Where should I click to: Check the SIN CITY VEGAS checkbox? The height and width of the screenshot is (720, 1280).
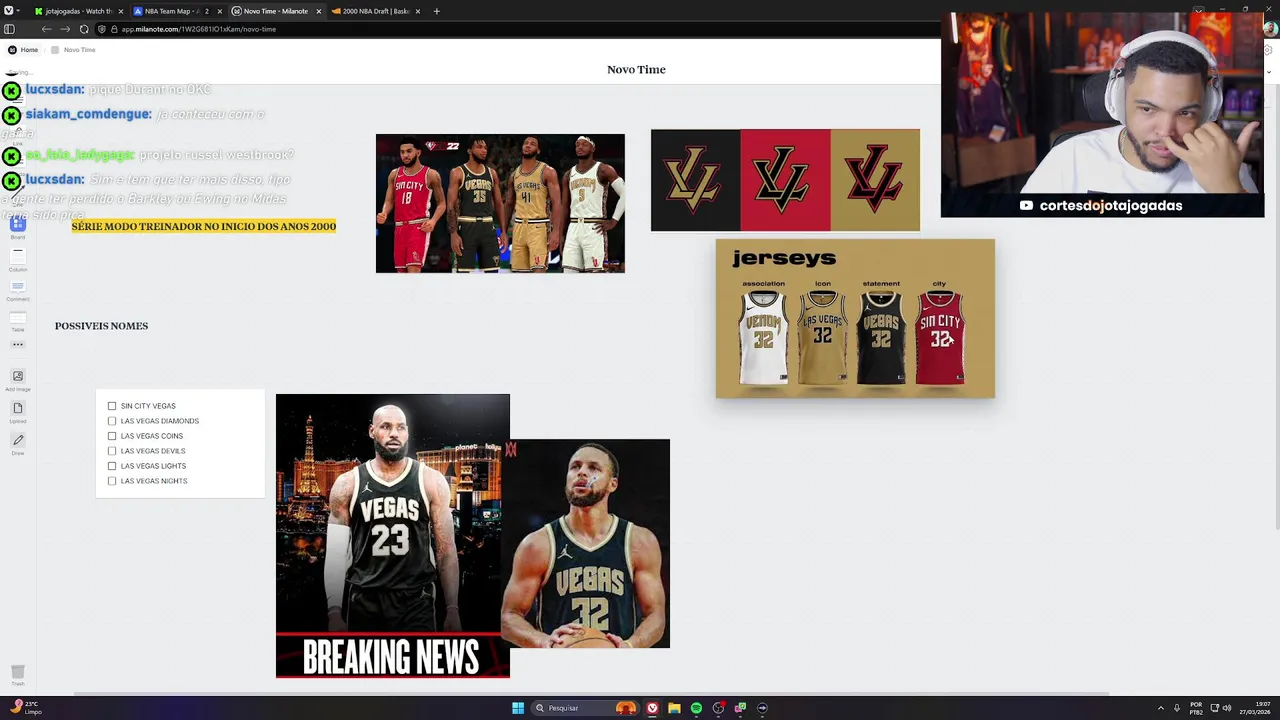point(112,406)
